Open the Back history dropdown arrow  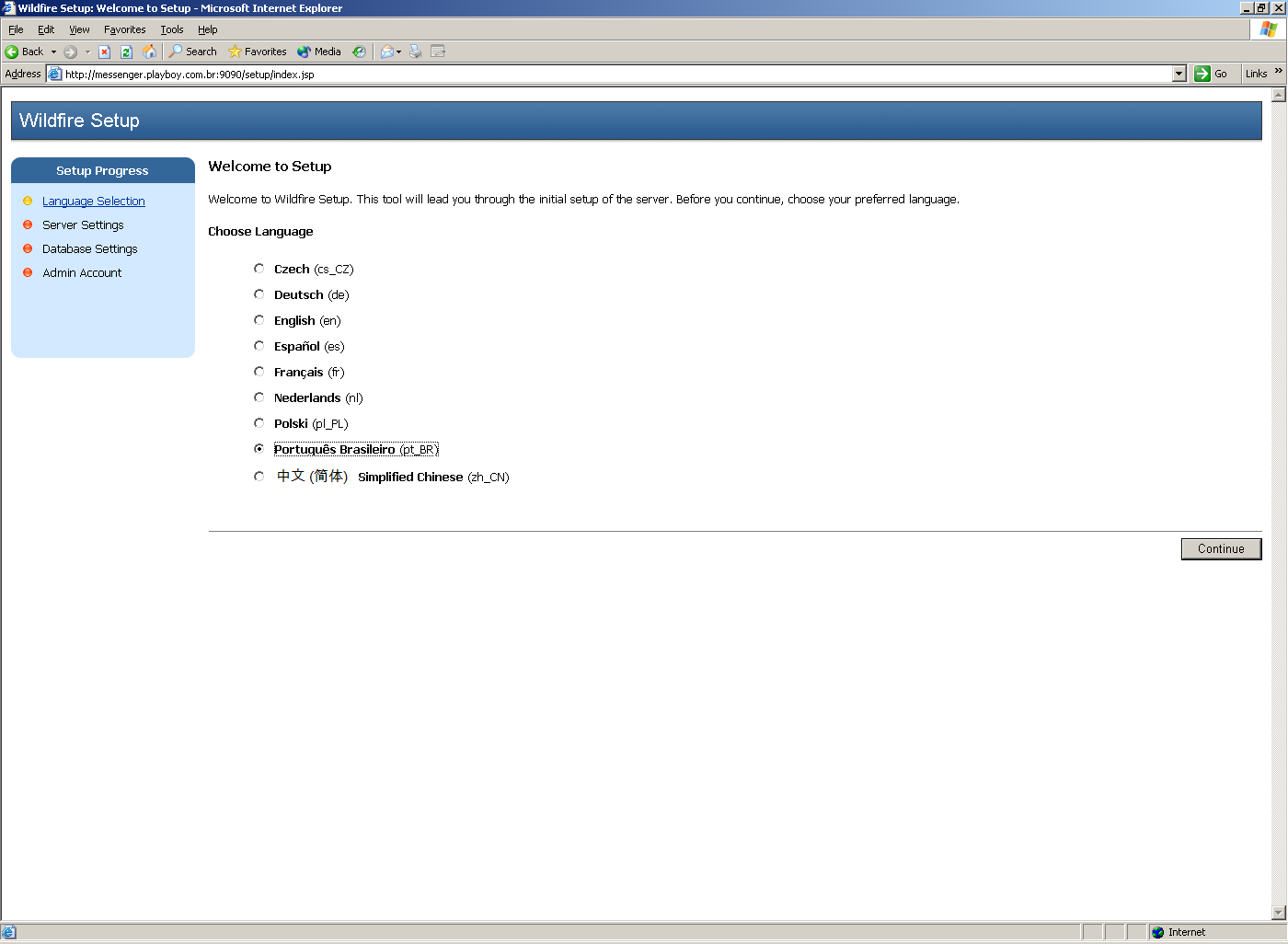[53, 52]
